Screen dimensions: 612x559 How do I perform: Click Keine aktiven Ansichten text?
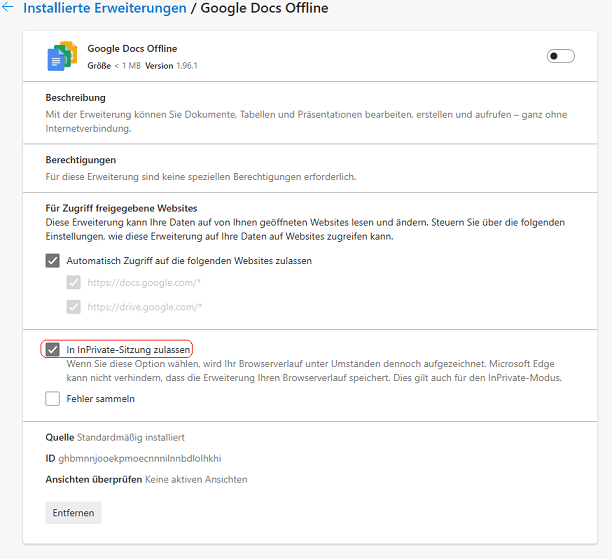(x=196, y=479)
